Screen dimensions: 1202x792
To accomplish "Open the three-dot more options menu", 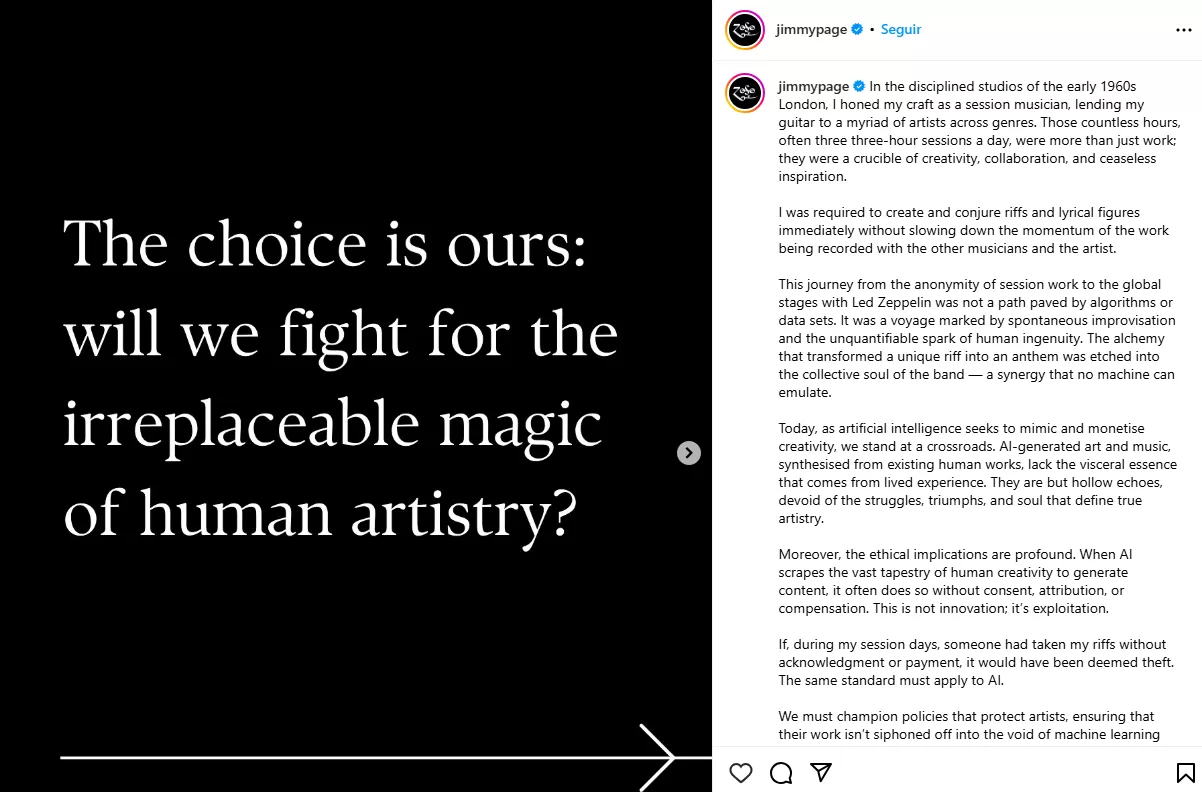I will [1183, 30].
